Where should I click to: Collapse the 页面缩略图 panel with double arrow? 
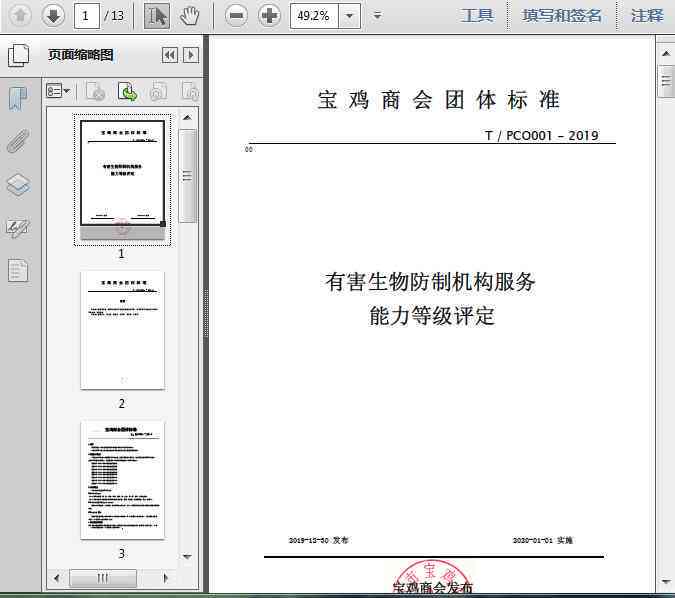coord(170,55)
